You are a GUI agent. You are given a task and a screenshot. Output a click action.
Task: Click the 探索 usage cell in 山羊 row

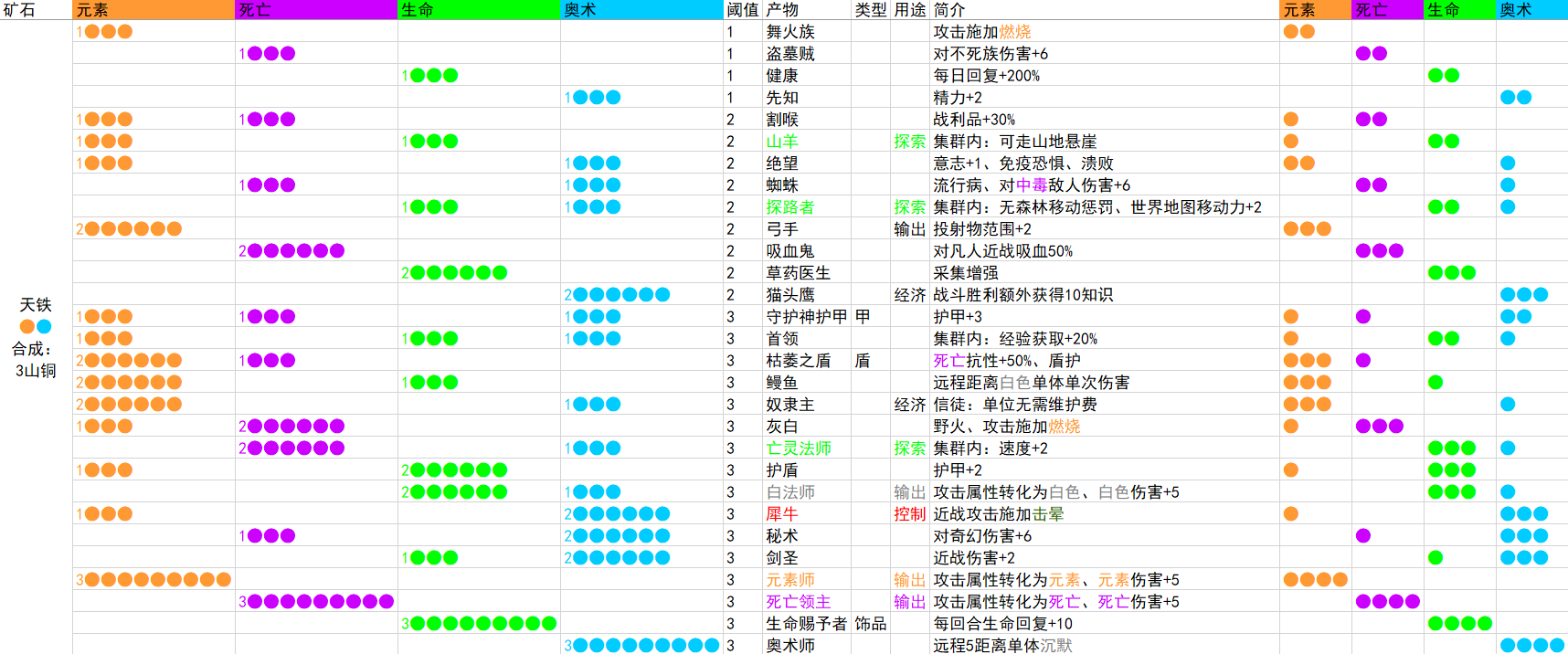tap(910, 142)
